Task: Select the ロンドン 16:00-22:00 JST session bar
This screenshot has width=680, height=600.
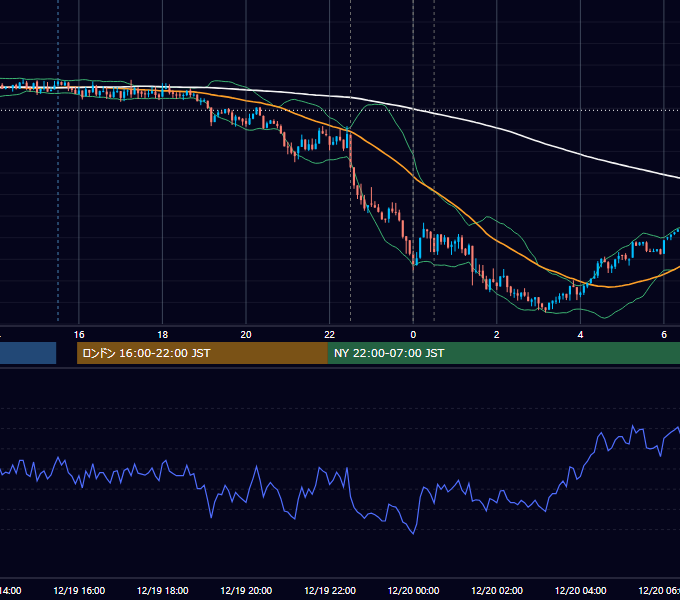Action: click(202, 353)
